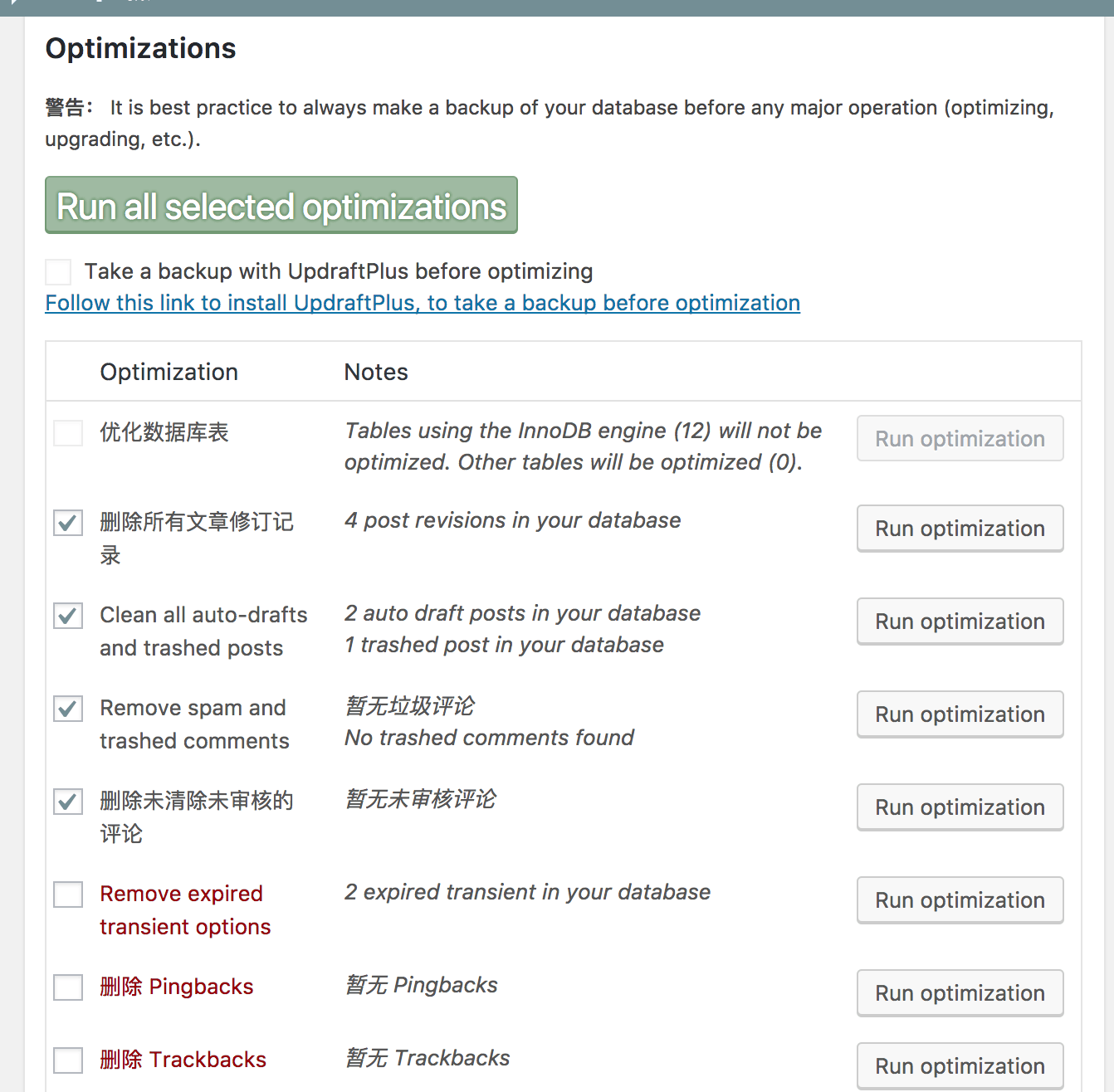Run optimization for expired transient options

960,900
